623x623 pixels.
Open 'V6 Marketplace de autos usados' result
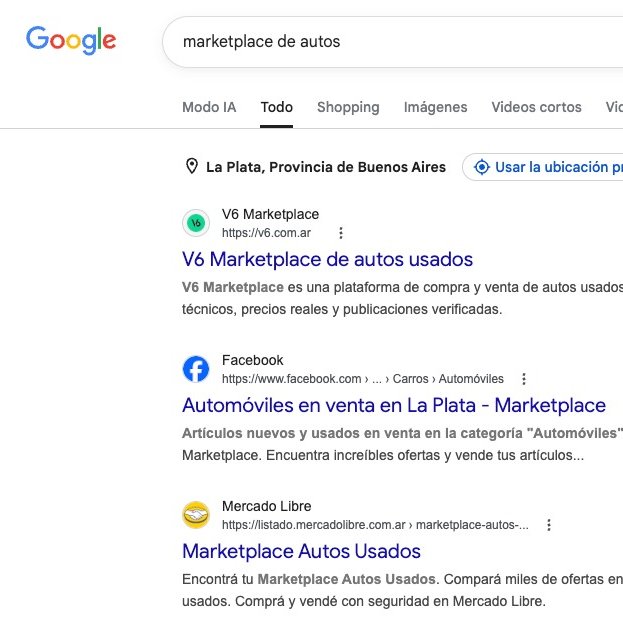pos(327,259)
